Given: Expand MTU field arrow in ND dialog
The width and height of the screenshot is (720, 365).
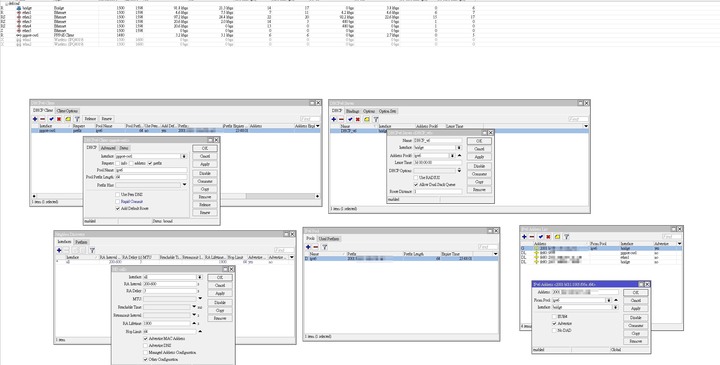Looking at the screenshot, I should (200, 299).
